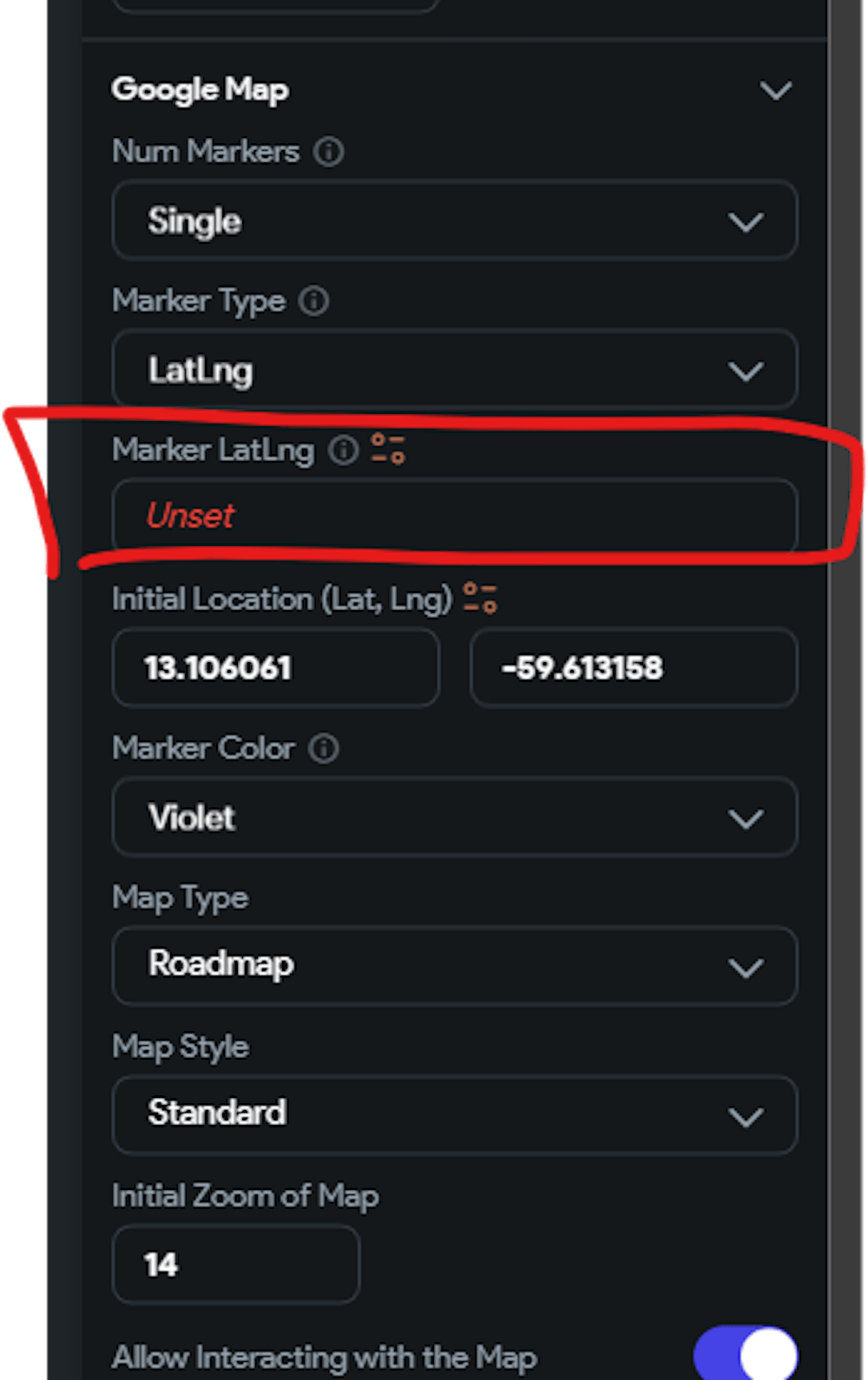Open Map Style dropdown showing Standard

click(454, 1114)
